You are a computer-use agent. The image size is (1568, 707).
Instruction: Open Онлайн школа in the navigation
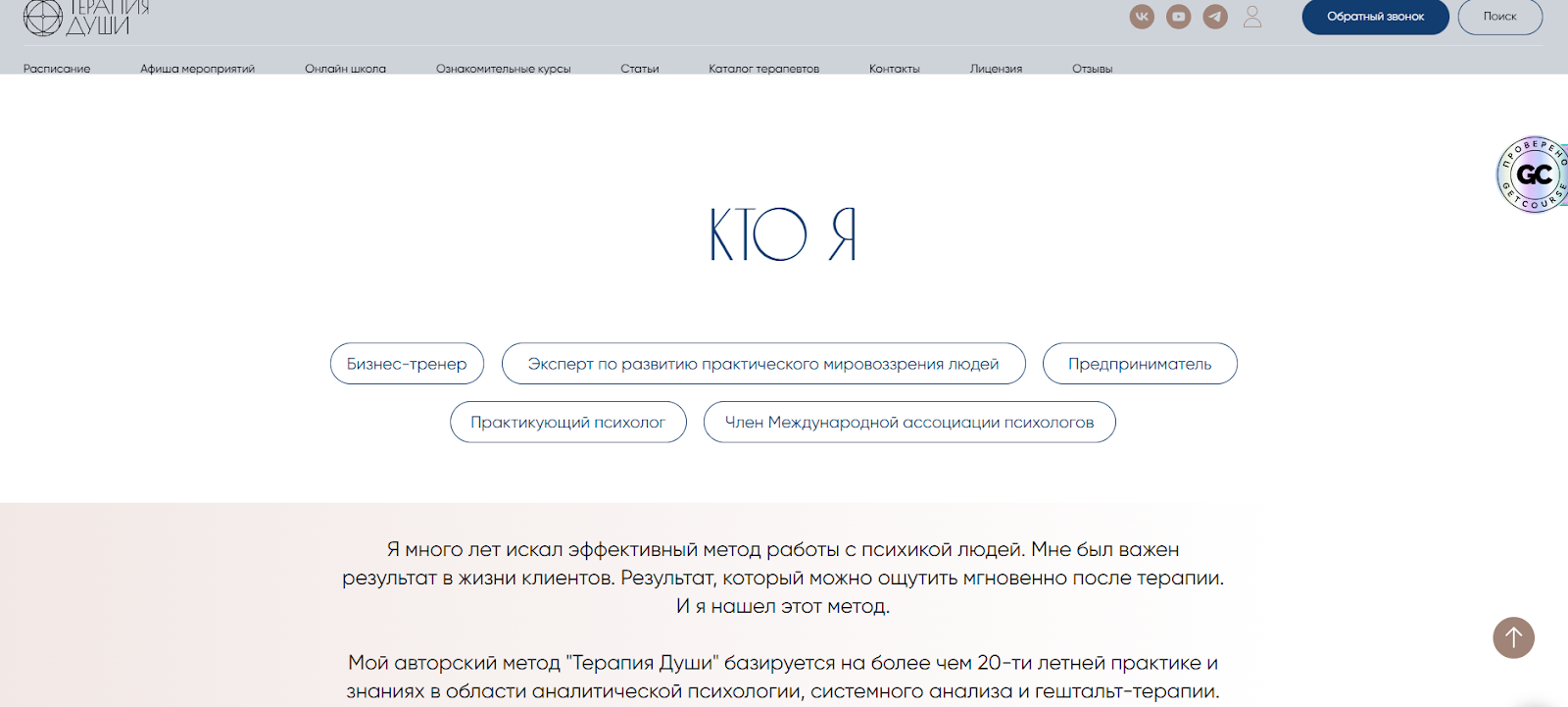345,69
